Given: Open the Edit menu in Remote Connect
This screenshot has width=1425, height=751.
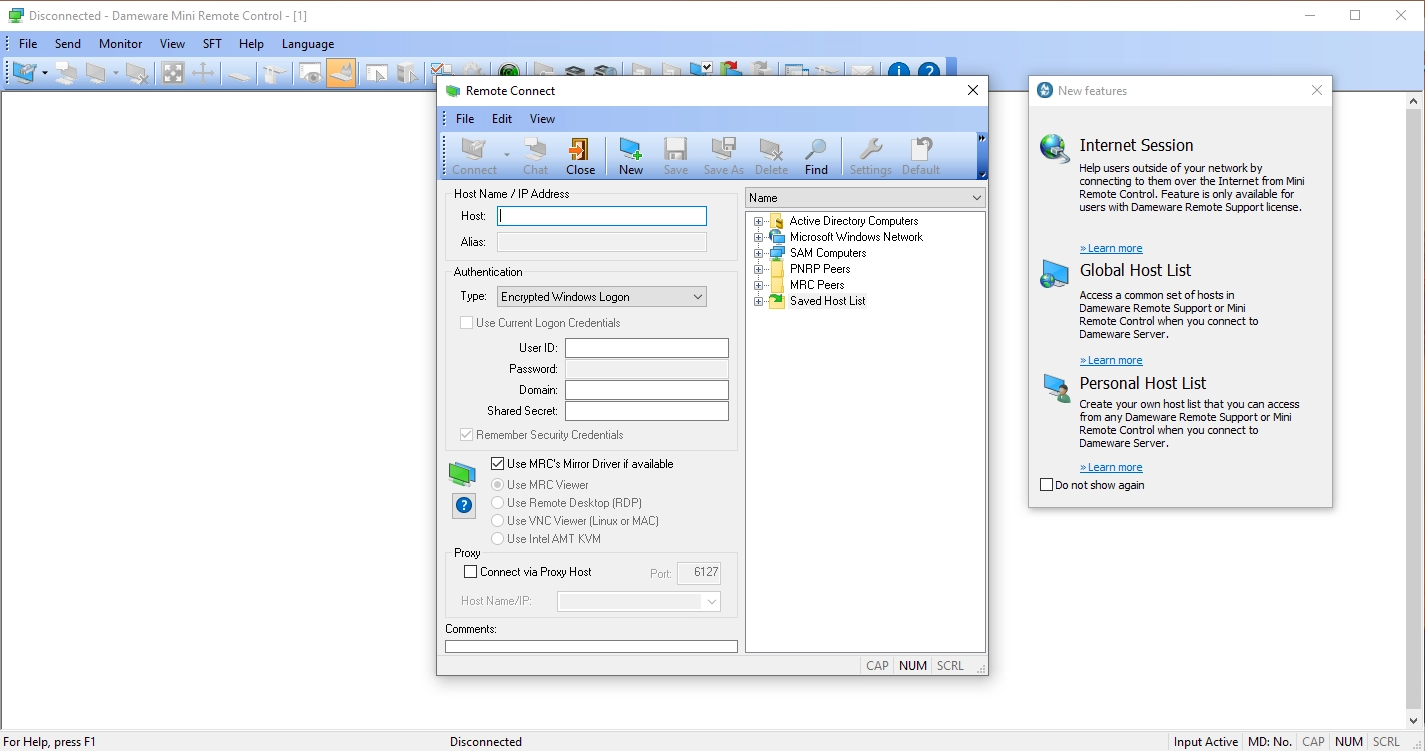Looking at the screenshot, I should [502, 119].
